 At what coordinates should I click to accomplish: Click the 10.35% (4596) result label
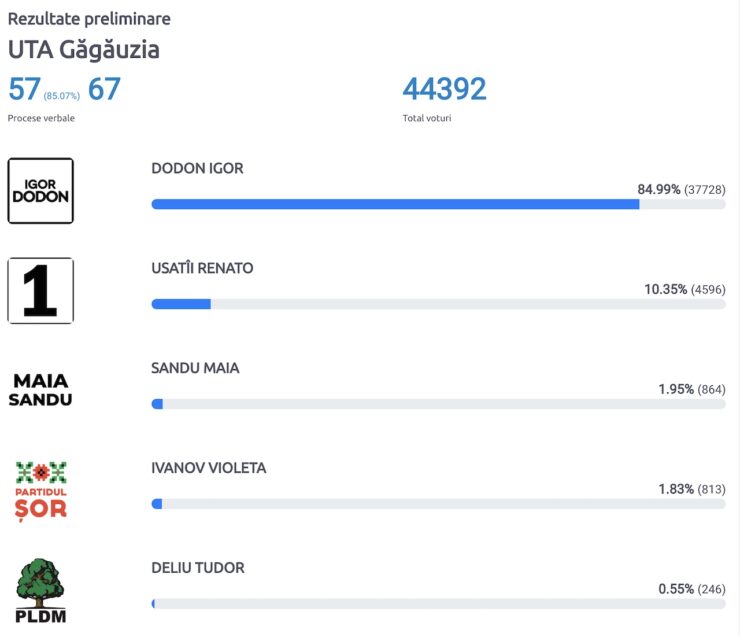click(685, 289)
